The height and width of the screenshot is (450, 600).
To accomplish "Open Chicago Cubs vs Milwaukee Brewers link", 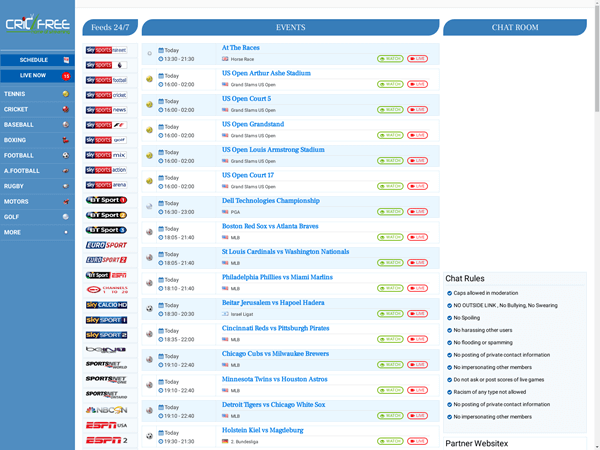I will point(275,354).
